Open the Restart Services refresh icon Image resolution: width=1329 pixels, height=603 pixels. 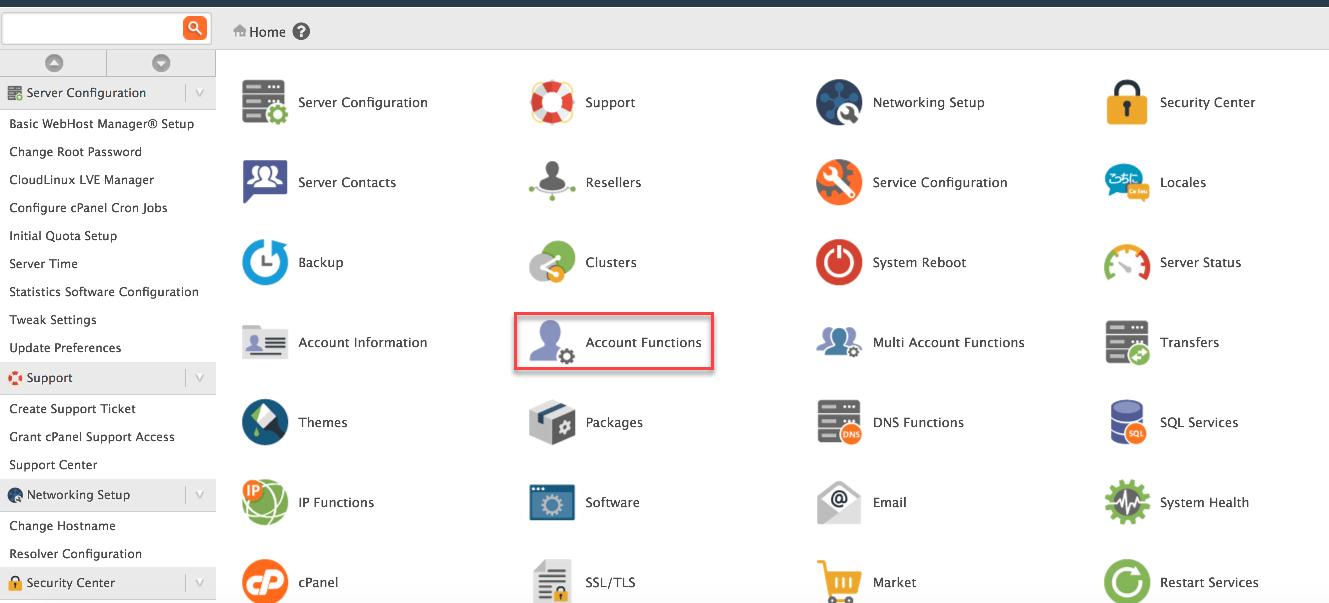[1127, 582]
